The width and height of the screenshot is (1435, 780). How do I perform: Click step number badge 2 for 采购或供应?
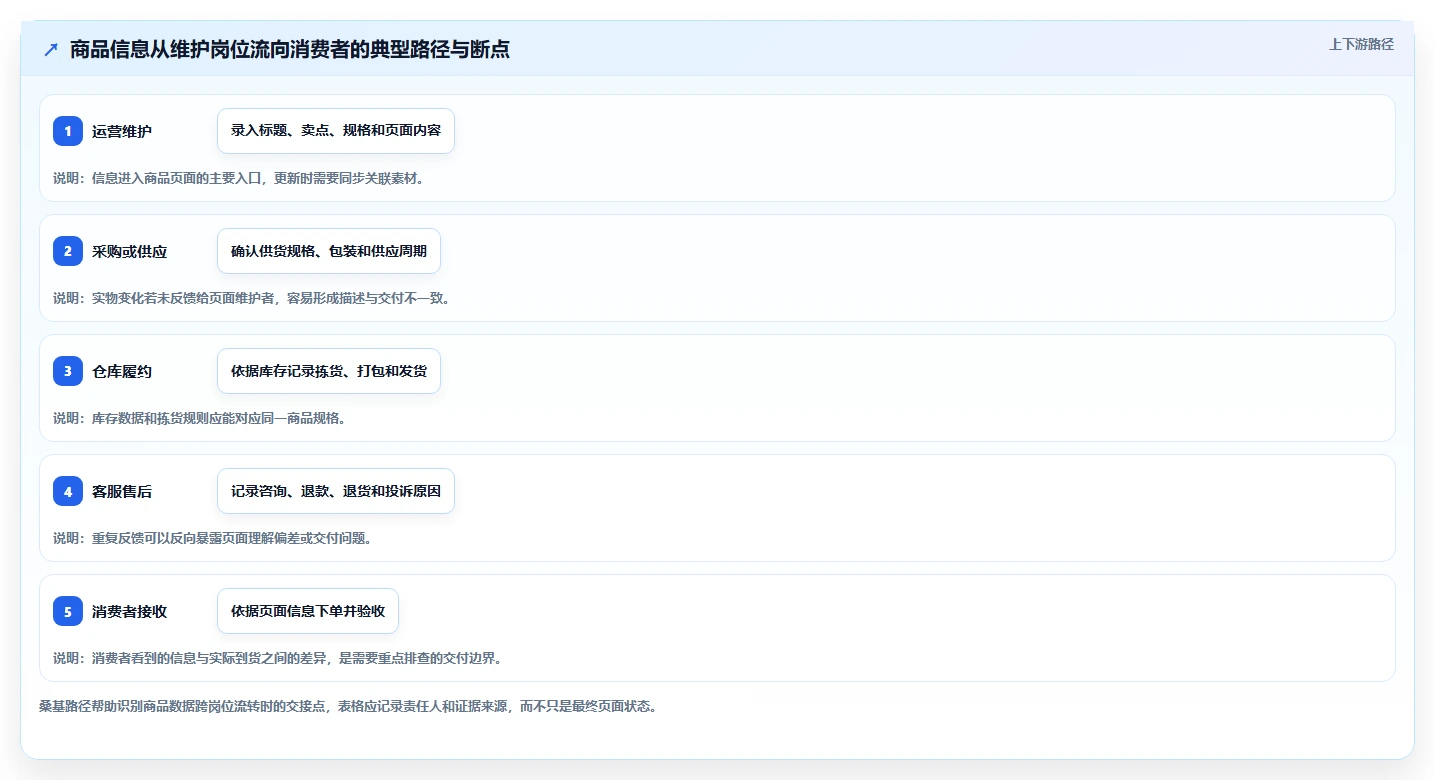(x=68, y=251)
